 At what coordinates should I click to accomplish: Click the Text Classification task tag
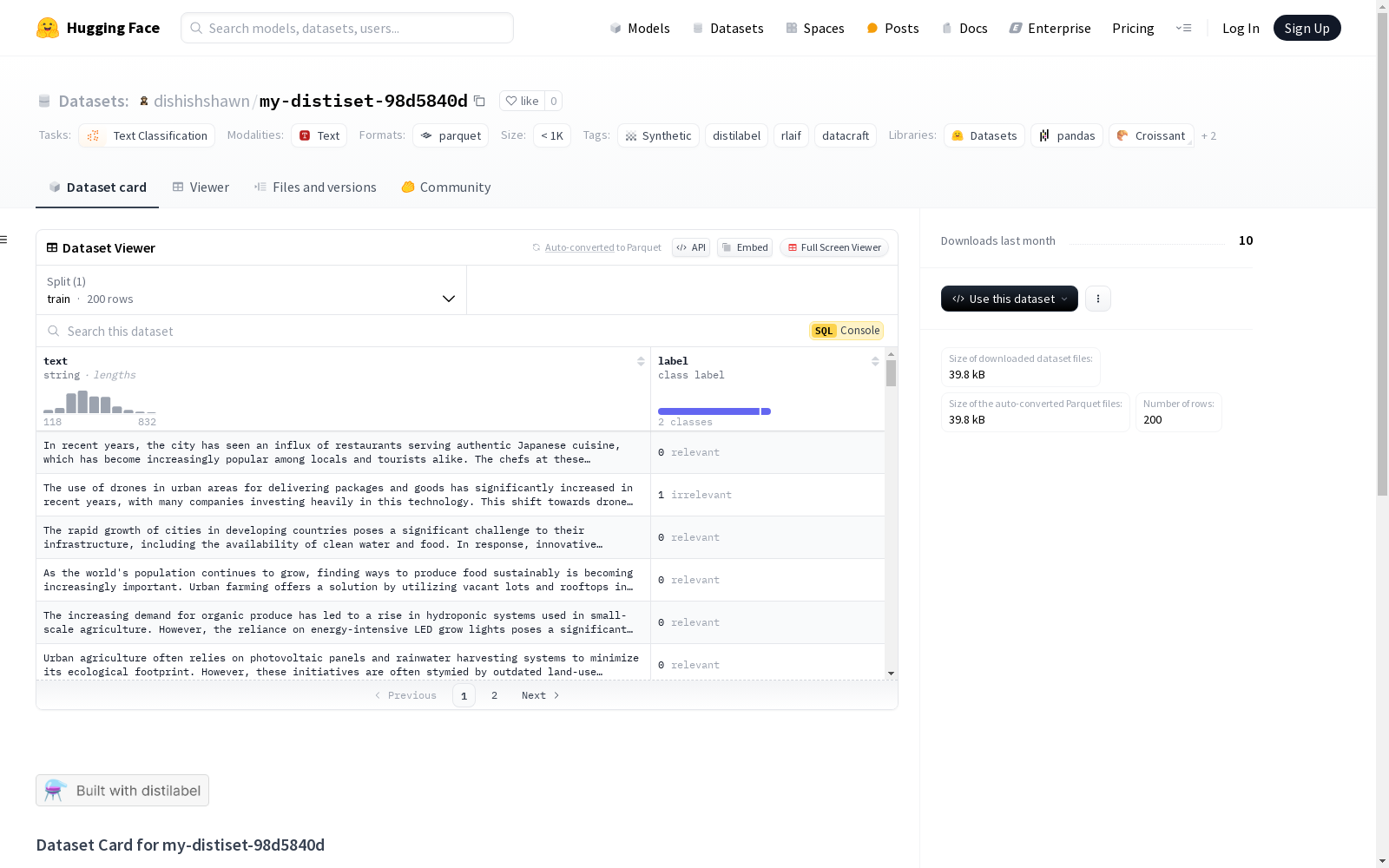click(147, 135)
